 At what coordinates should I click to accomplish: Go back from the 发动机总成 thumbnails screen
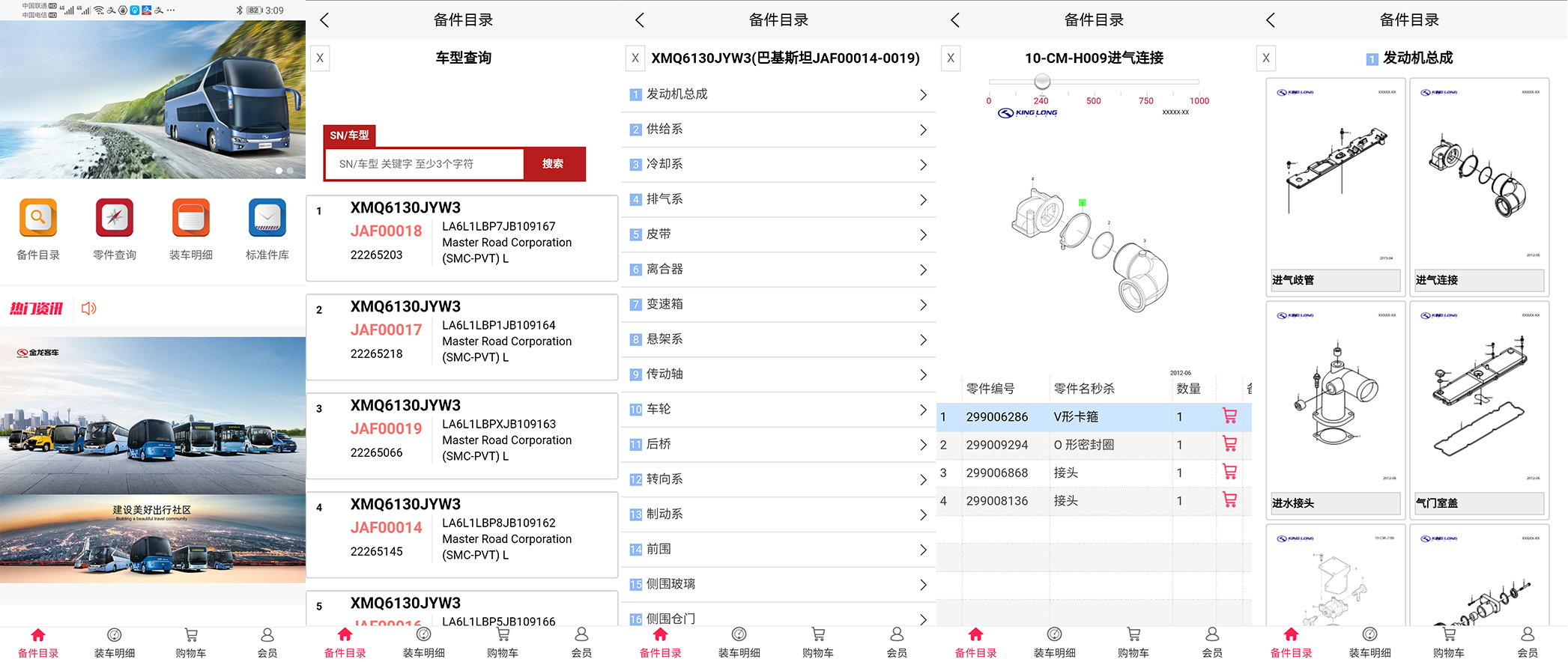pos(1271,20)
